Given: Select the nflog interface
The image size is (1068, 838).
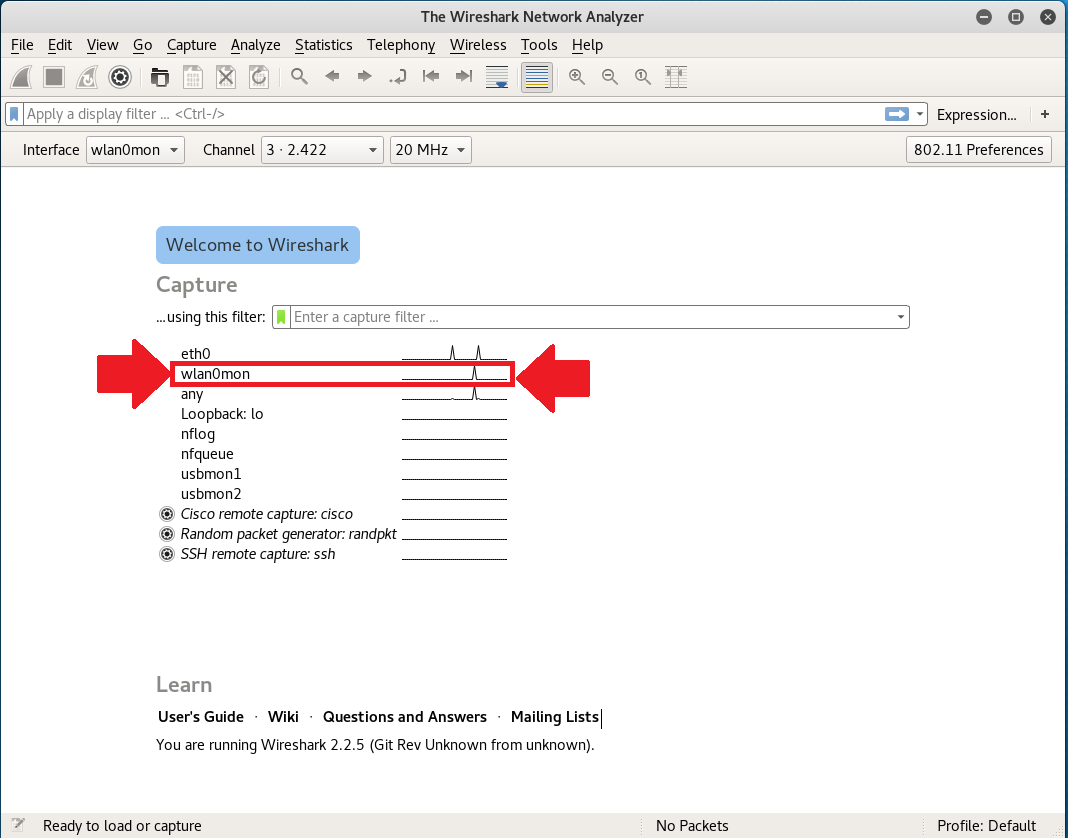Looking at the screenshot, I should 343,434.
